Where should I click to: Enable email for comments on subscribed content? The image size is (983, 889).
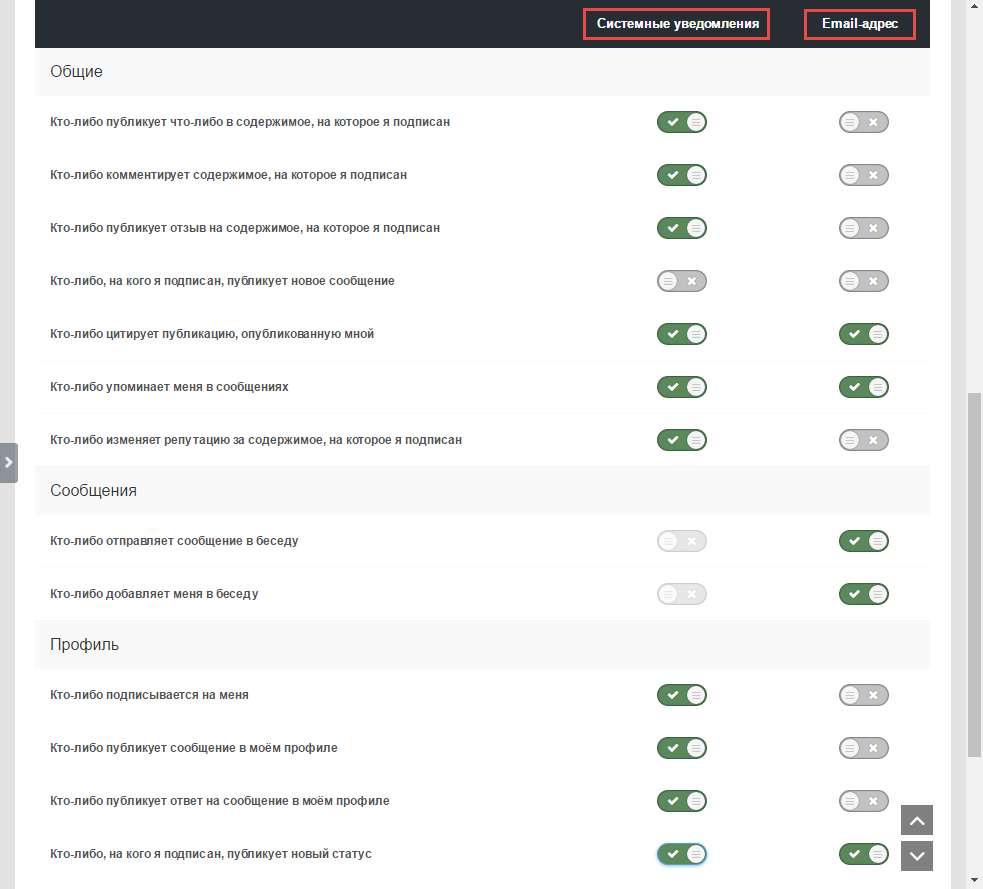tap(863, 175)
